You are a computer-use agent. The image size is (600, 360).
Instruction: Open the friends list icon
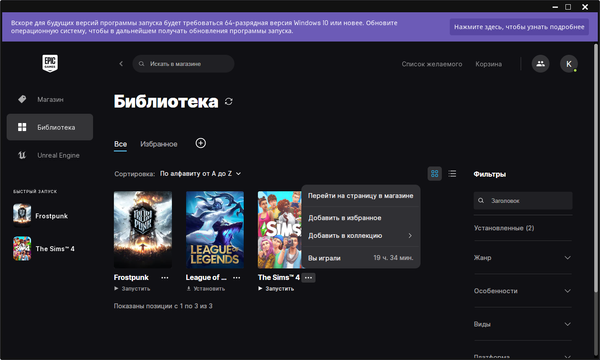click(540, 64)
